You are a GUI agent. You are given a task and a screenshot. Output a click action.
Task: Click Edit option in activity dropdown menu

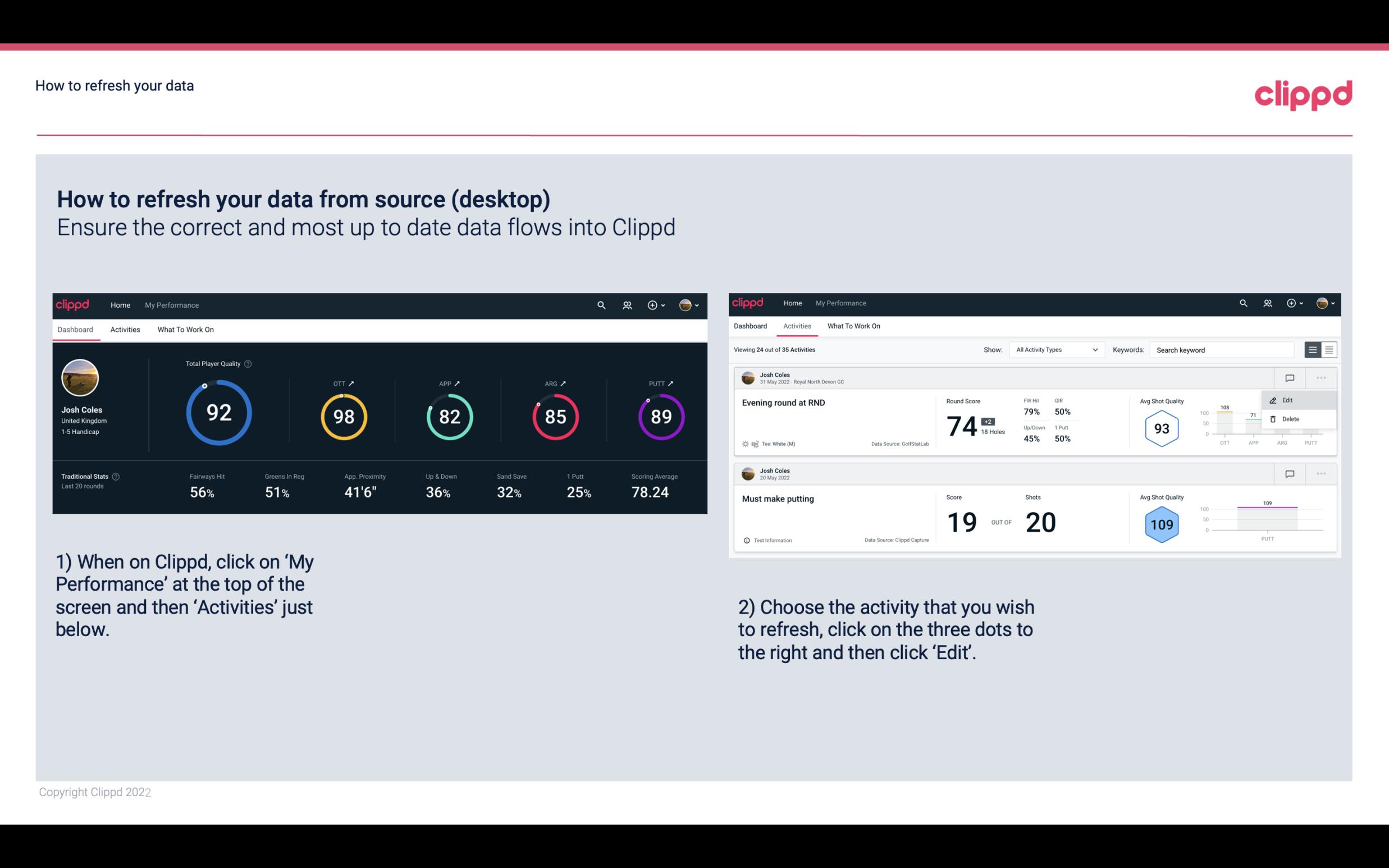tap(1289, 400)
